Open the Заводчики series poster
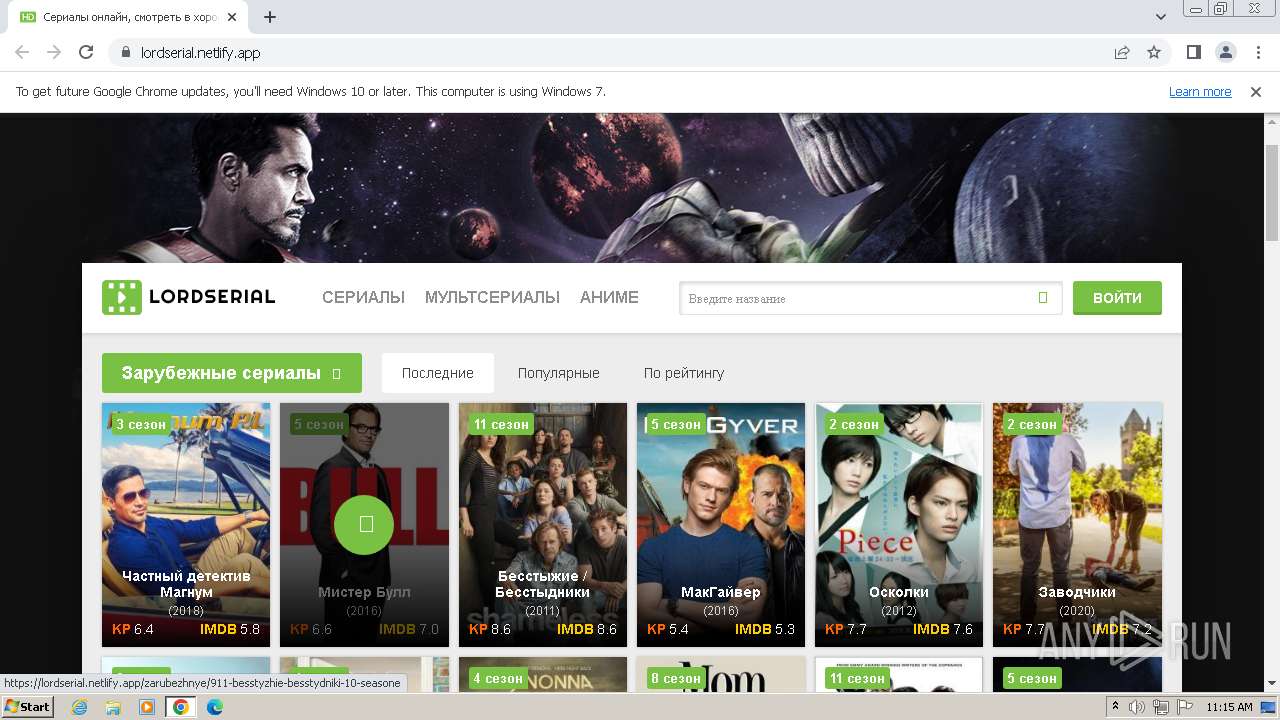1280x720 pixels. click(1077, 525)
